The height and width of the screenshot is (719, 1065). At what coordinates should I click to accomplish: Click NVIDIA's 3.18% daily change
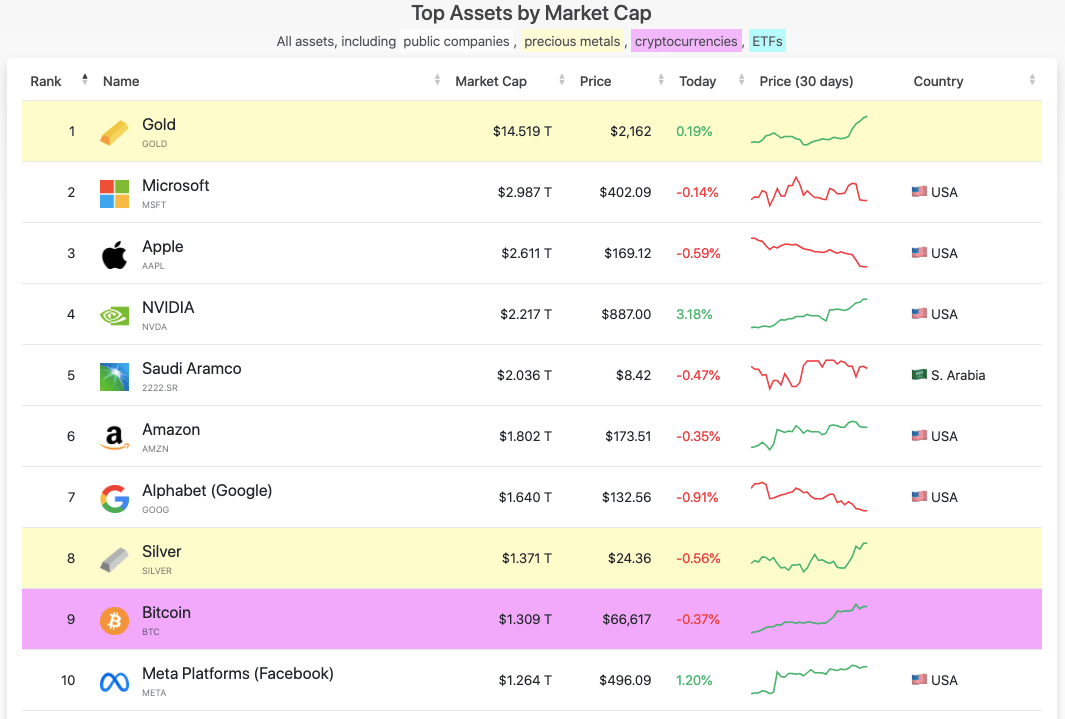(694, 314)
